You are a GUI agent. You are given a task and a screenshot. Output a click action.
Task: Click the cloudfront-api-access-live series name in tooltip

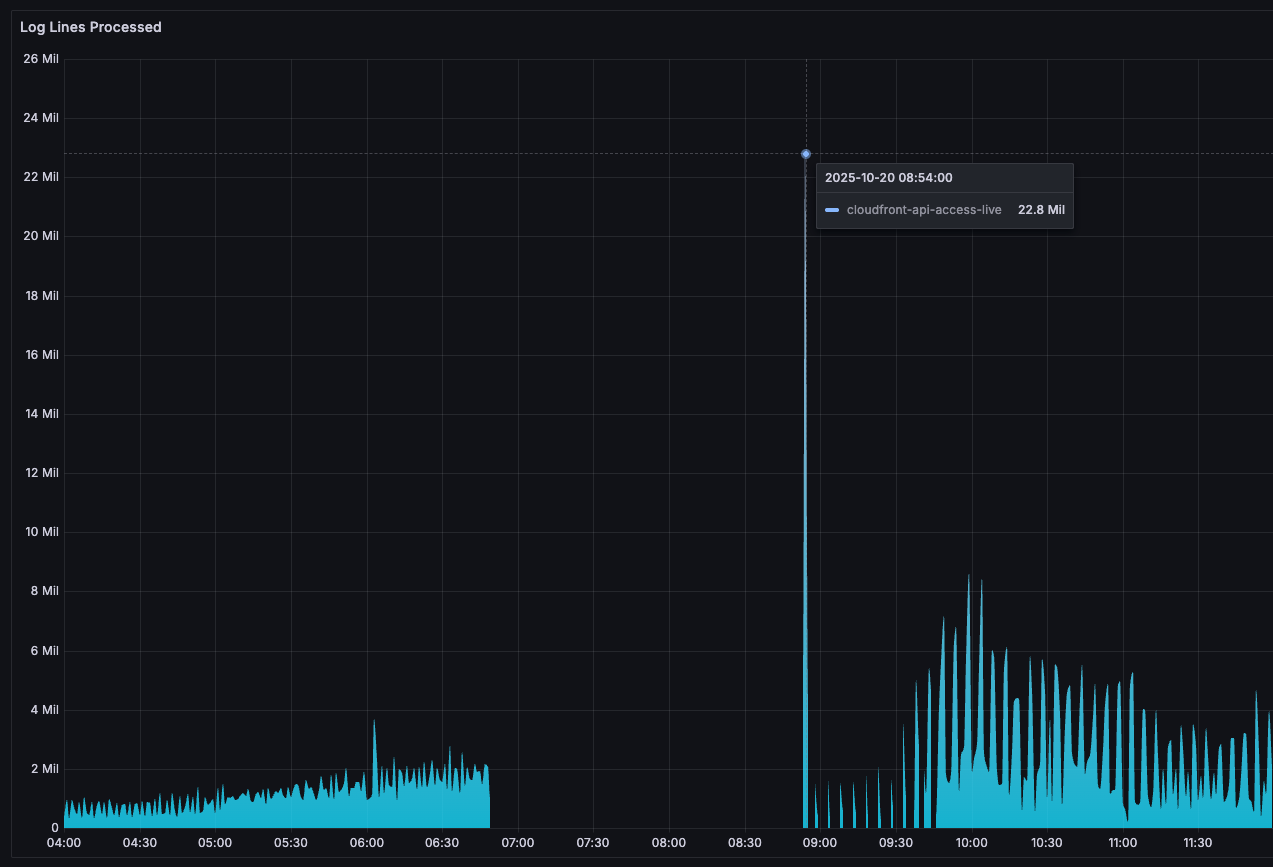(924, 210)
